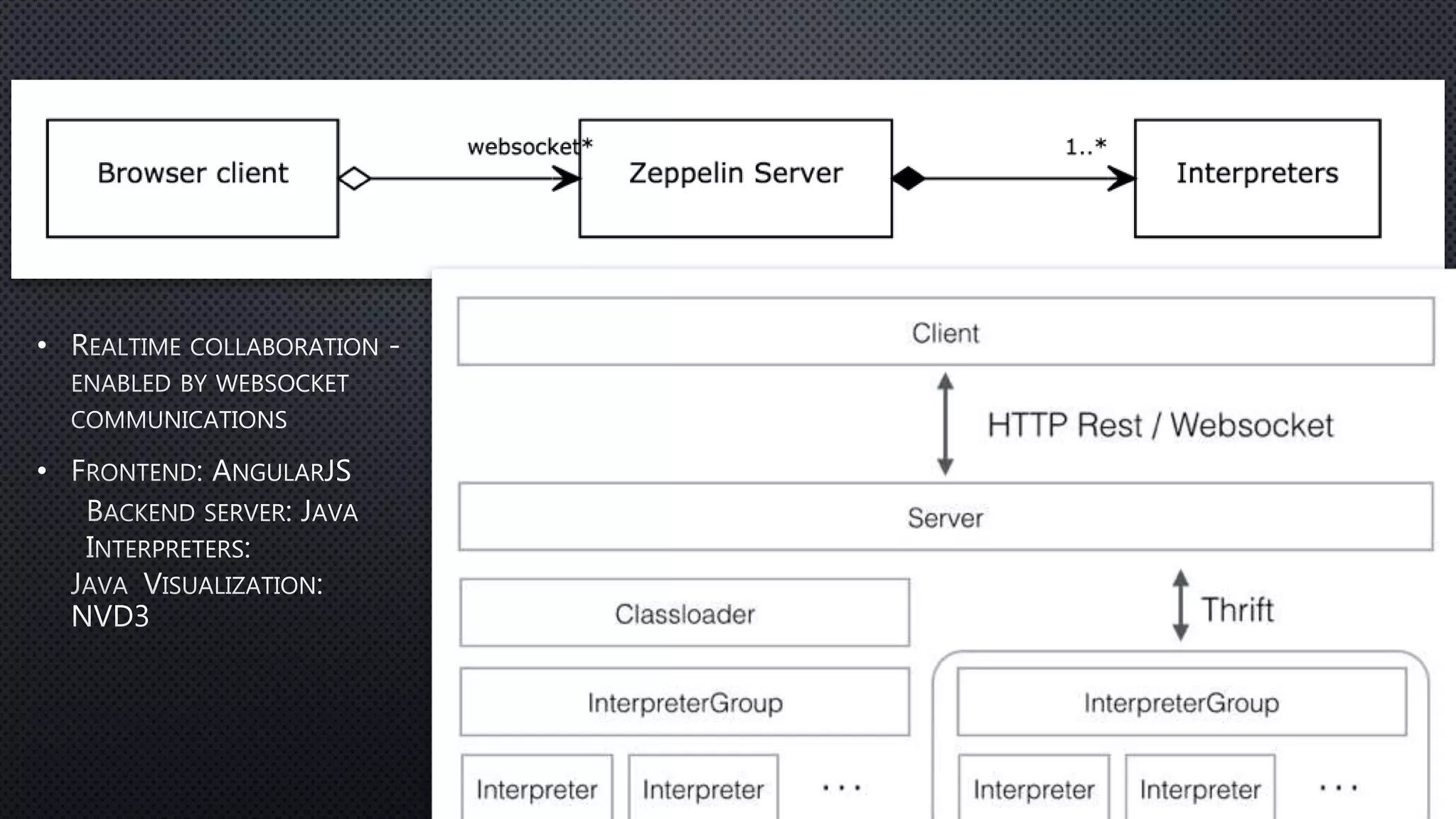Click the Zeppelin Server box
This screenshot has width=1456, height=819.
coord(736,178)
